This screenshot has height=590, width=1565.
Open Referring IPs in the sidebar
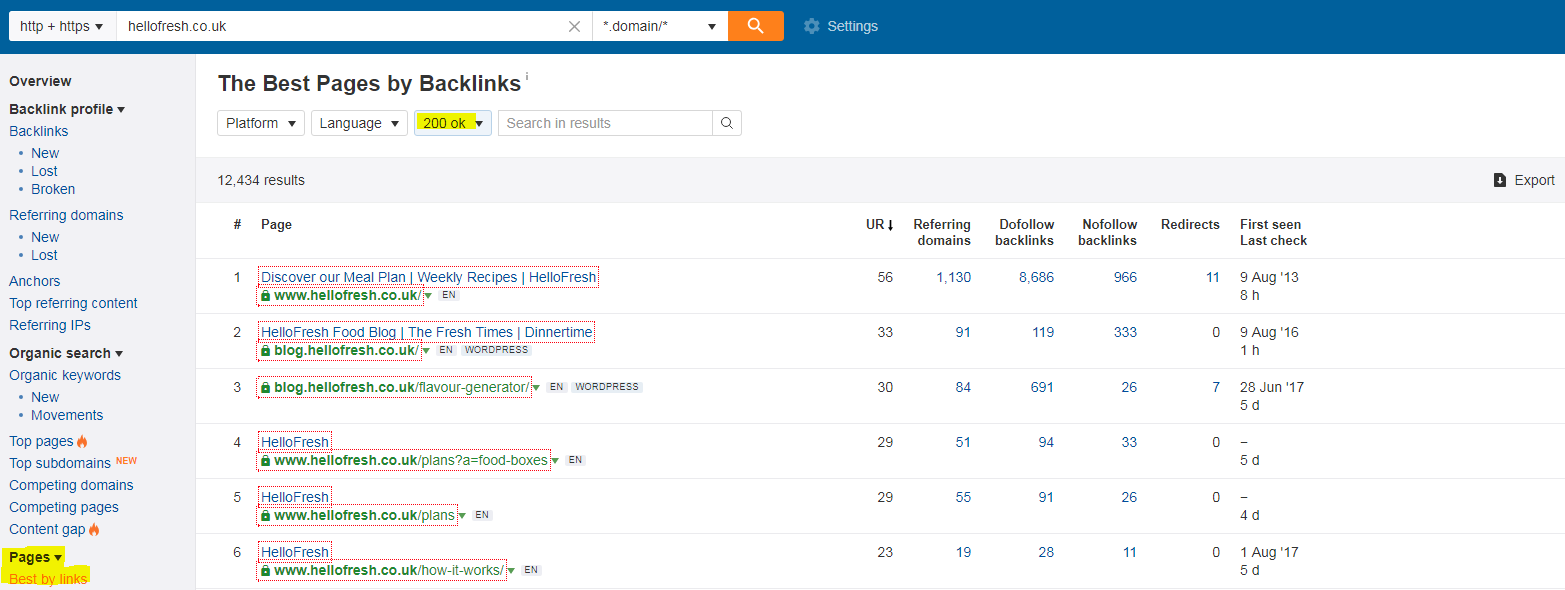[x=50, y=325]
